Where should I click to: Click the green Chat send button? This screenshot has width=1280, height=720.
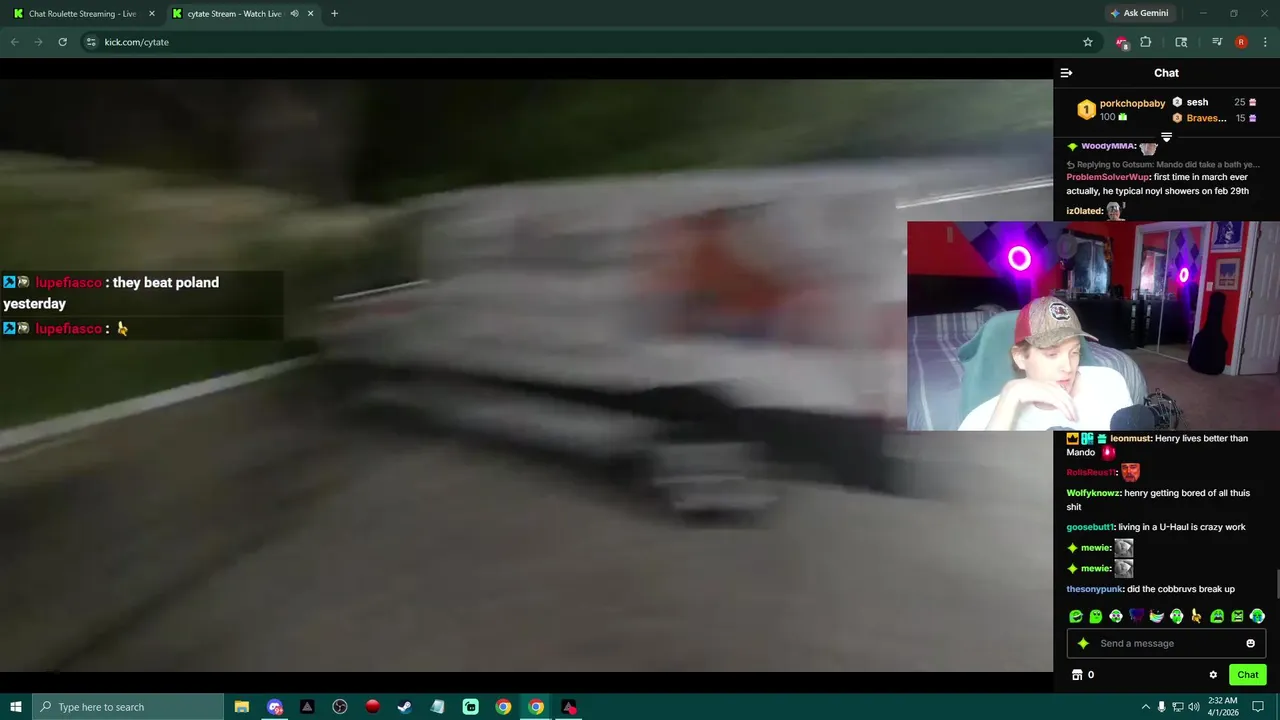(x=1248, y=675)
